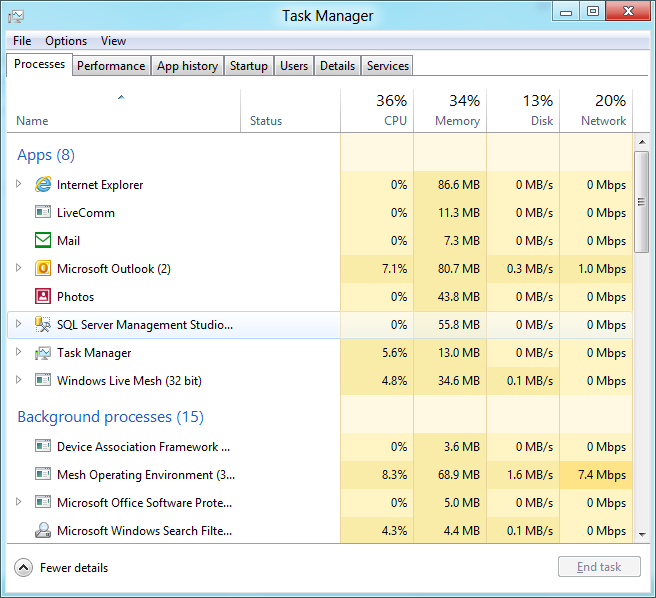The image size is (656, 598).
Task: Click Internet Explorer's 86.6 MB memory value
Action: tap(459, 185)
